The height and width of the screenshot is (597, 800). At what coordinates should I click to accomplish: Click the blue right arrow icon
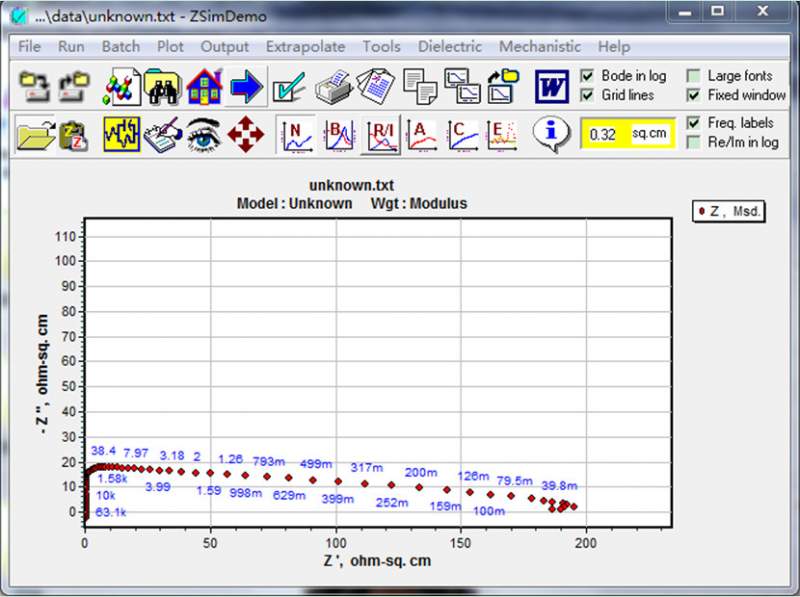246,86
